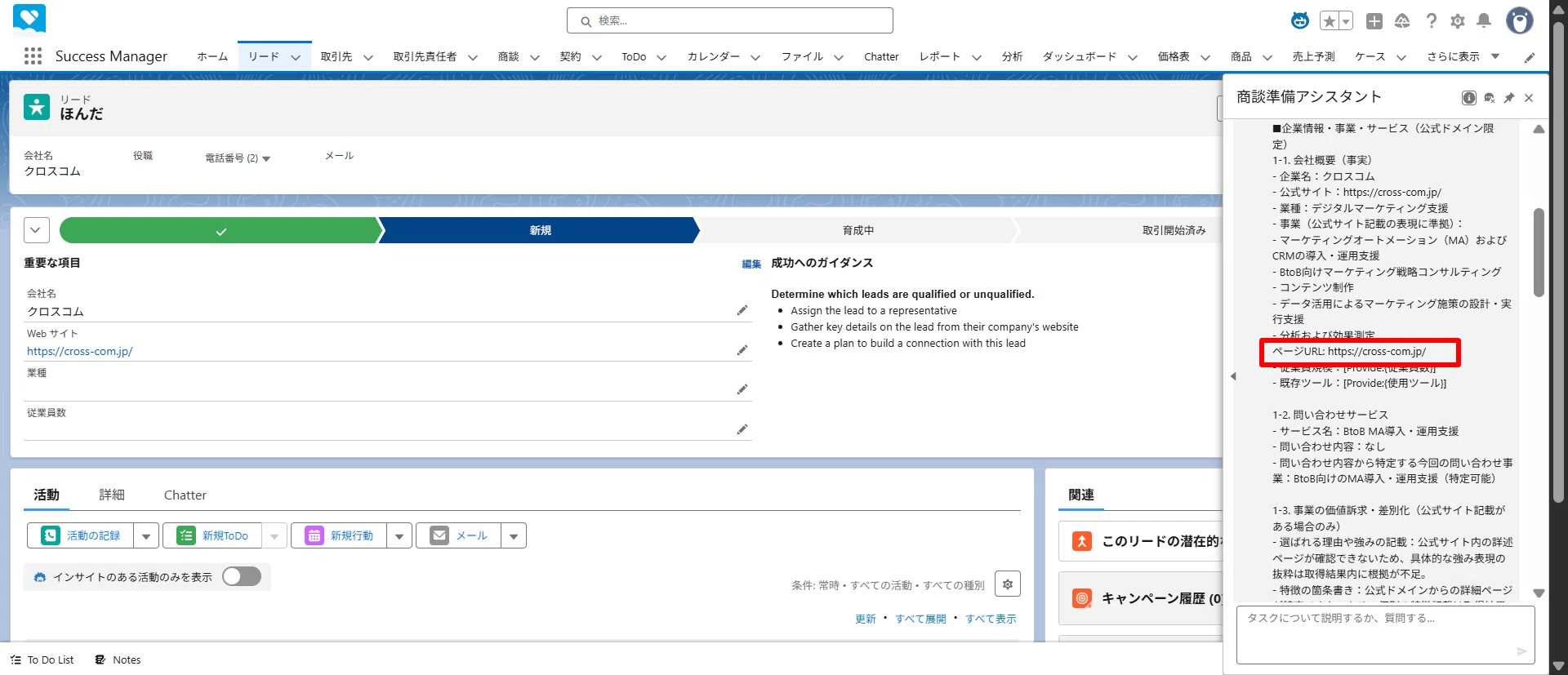The image size is (1568, 675).
Task: Clear the assistant conversation icon
Action: pyautogui.click(x=1490, y=98)
